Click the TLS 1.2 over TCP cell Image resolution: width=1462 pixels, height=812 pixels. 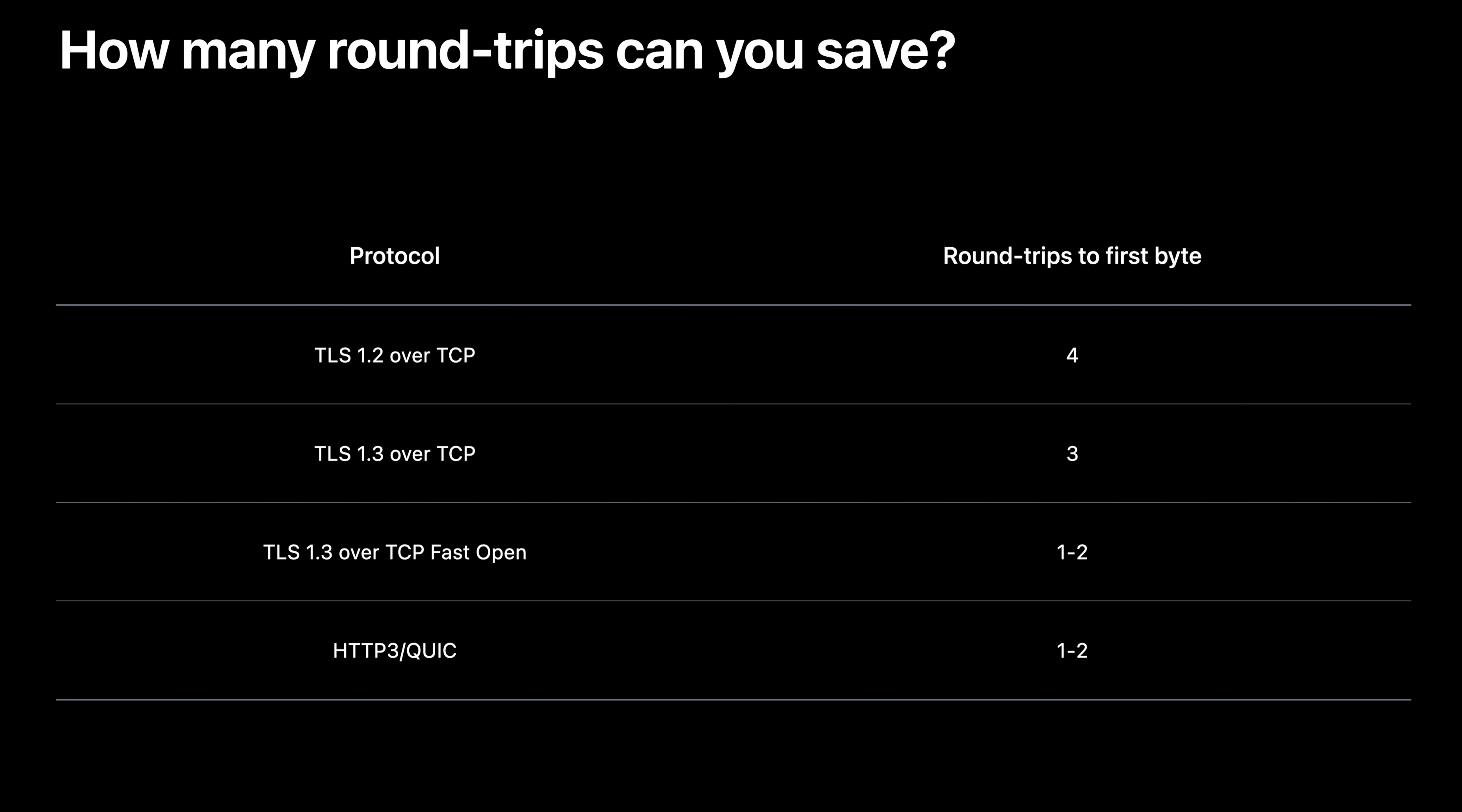point(395,355)
